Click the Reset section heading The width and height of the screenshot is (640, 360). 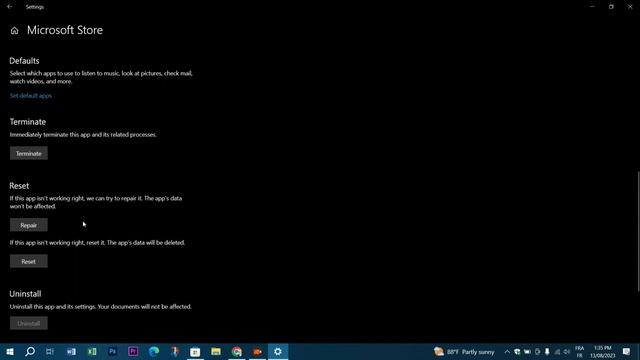point(19,186)
